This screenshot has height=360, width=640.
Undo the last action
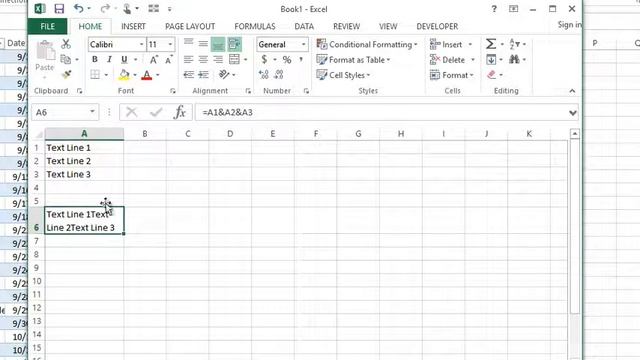tap(78, 9)
